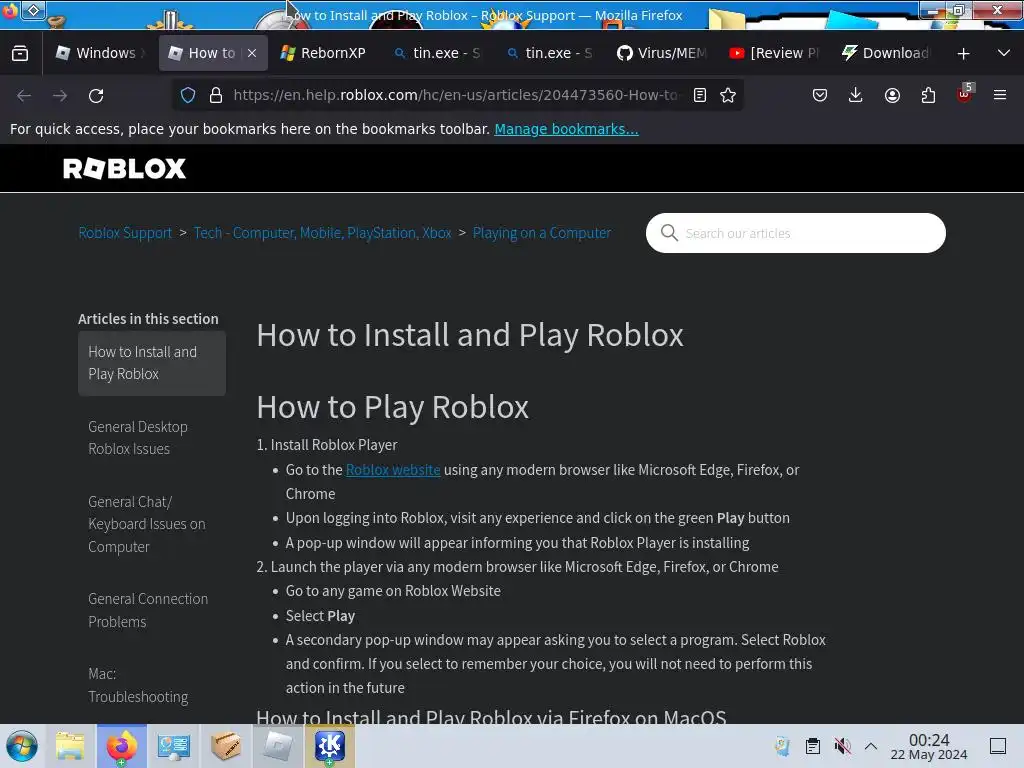Bookmark this page with star icon
The image size is (1024, 768).
point(728,95)
